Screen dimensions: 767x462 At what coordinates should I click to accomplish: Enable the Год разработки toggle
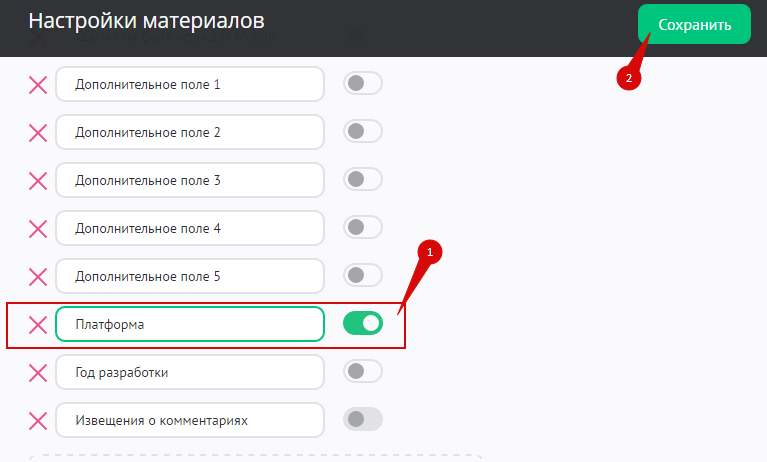362,372
